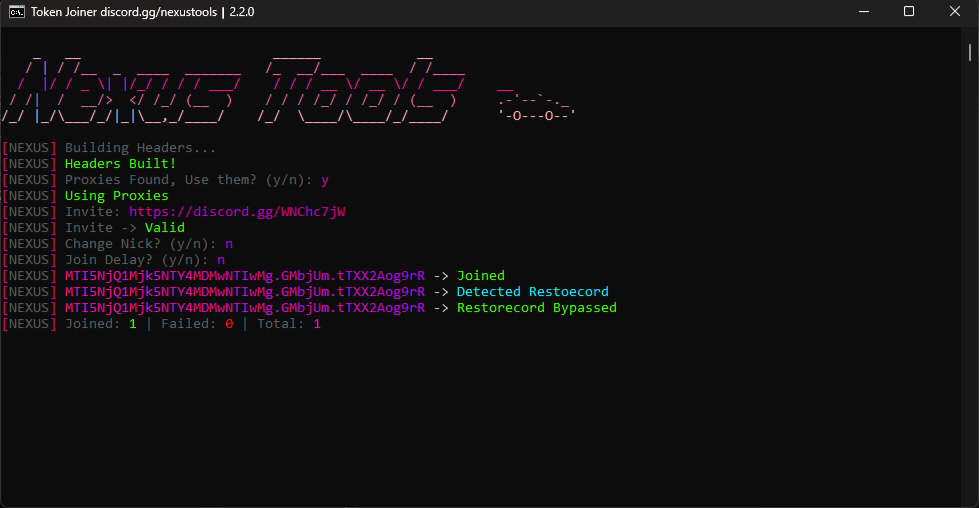The height and width of the screenshot is (508, 979).
Task: Close the Token Joiner console window
Action: (x=954, y=12)
